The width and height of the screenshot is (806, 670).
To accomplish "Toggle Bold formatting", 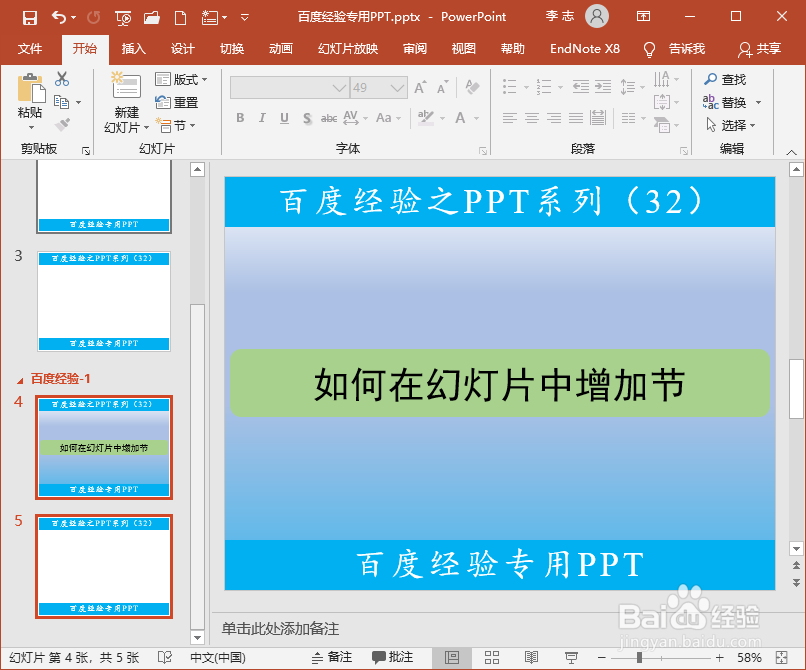I will click(240, 118).
